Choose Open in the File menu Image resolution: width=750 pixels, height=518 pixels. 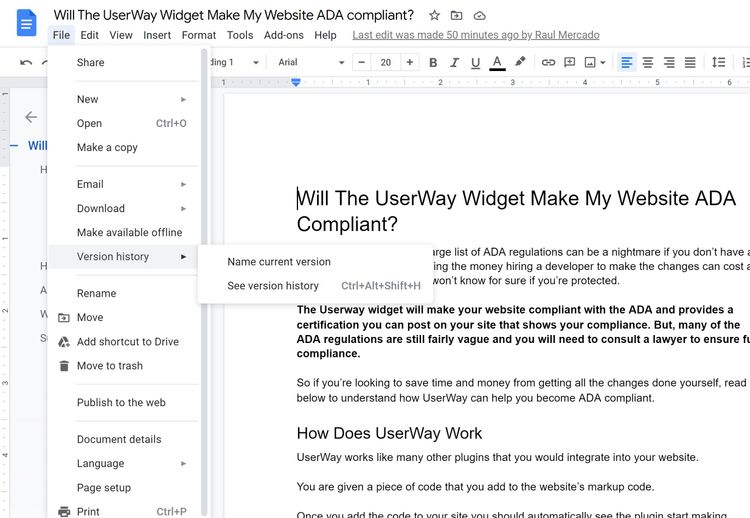[123, 123]
